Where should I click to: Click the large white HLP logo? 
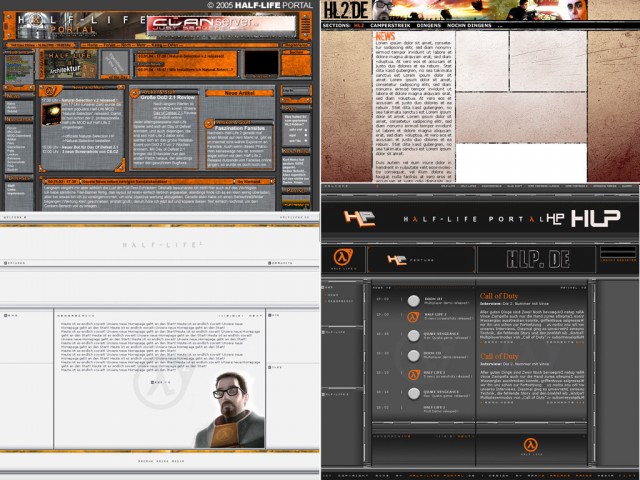(596, 218)
